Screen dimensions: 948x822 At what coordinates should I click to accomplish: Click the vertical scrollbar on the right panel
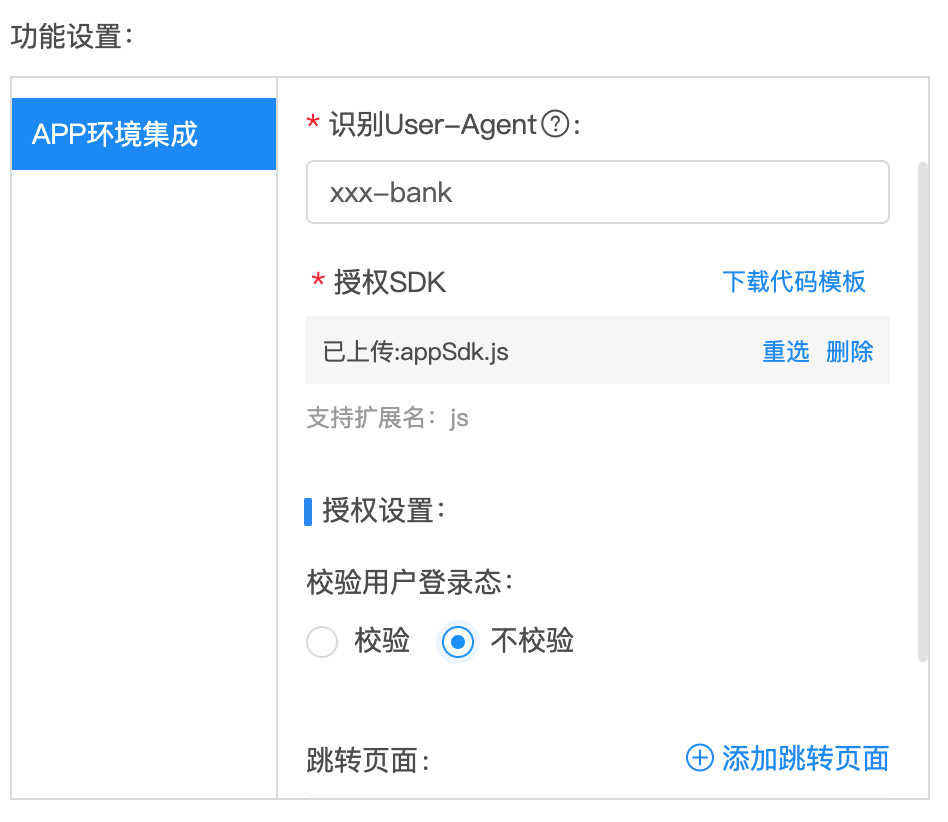(x=923, y=412)
